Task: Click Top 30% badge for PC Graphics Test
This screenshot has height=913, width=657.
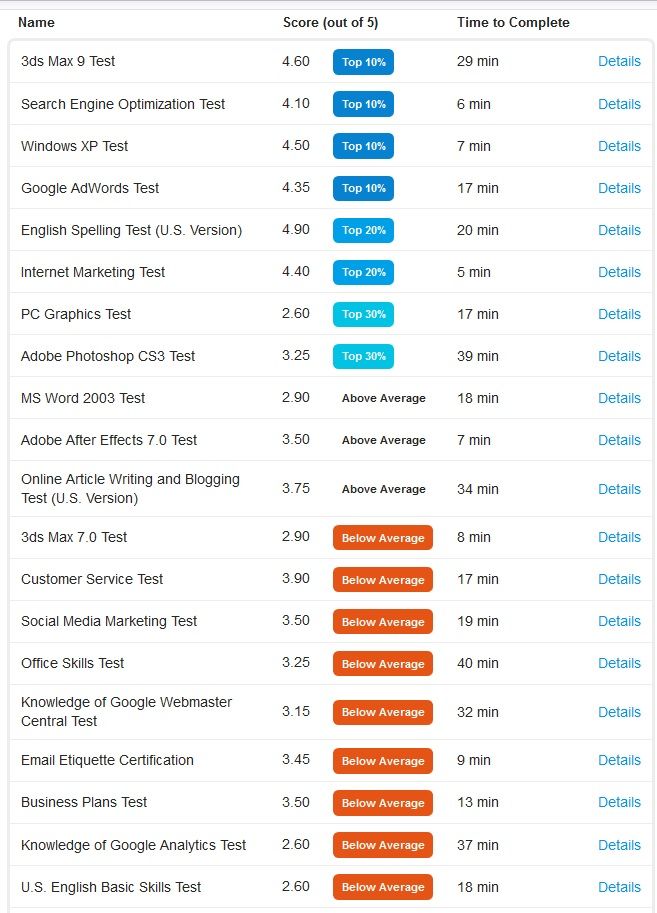Action: click(363, 314)
